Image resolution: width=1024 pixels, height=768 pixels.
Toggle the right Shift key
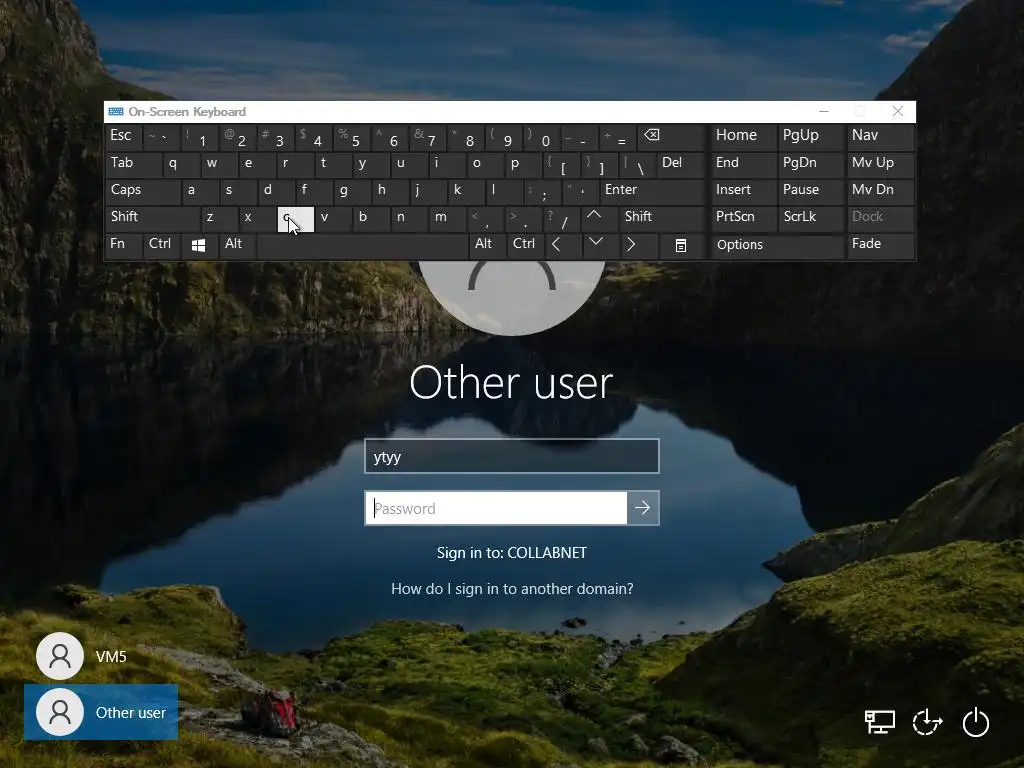click(662, 217)
